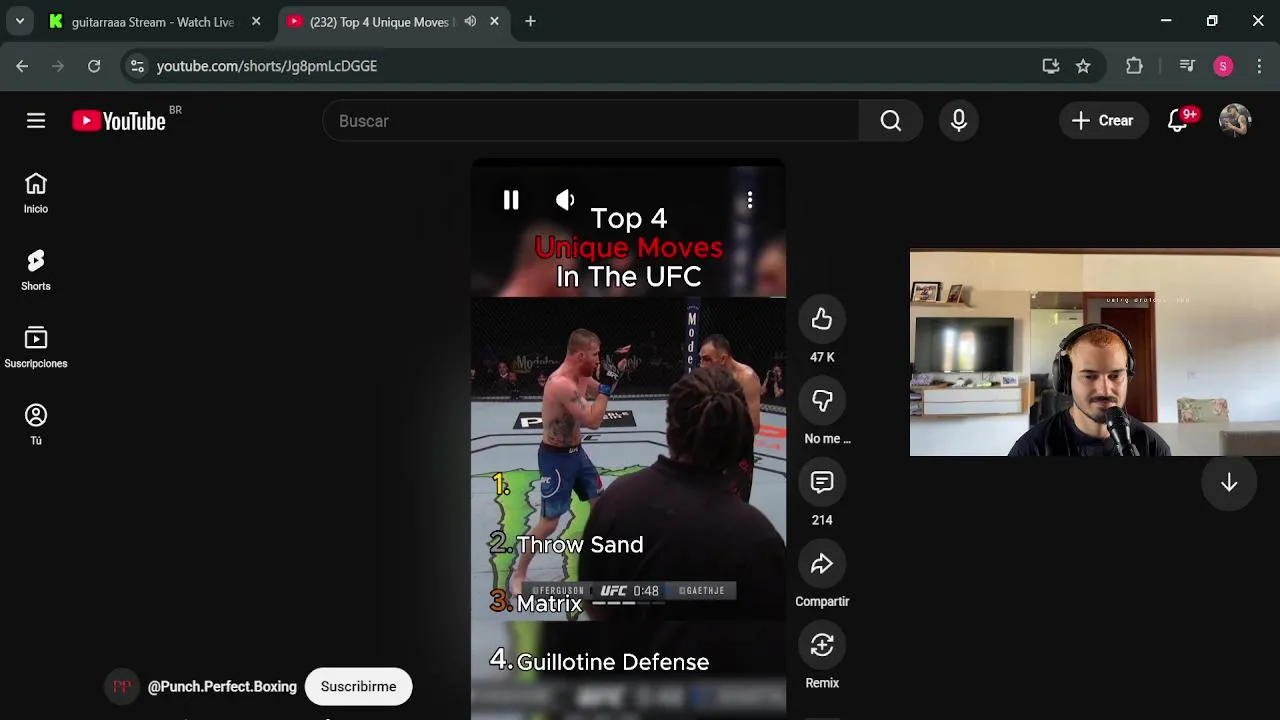The image size is (1280, 720).
Task: Open a new browser tab
Action: (530, 22)
